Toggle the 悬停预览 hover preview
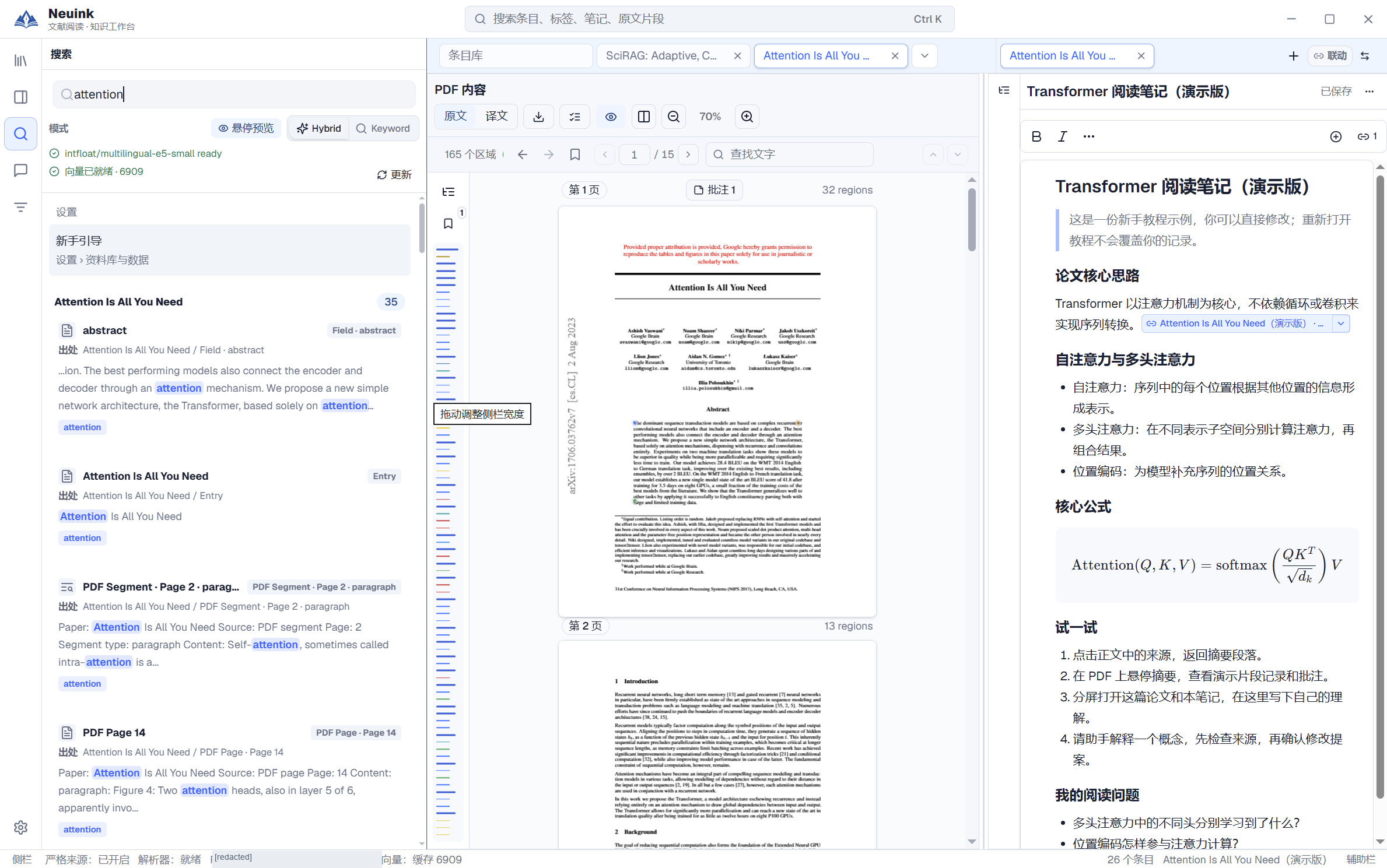Viewport: 1387px width, 868px height. pos(246,128)
